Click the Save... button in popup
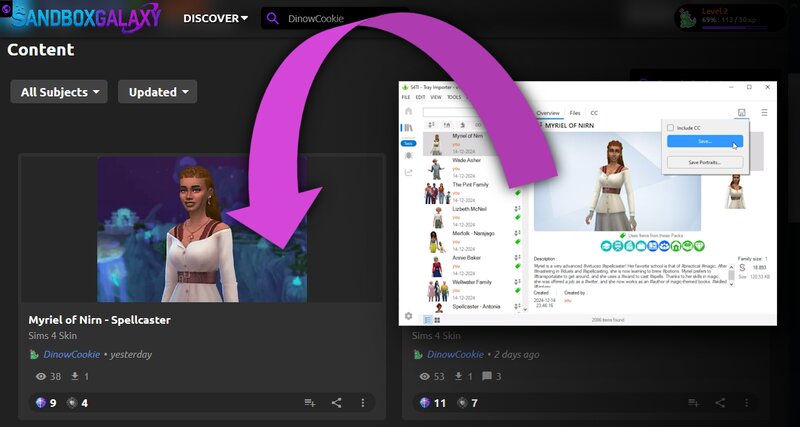The height and width of the screenshot is (427, 800). pyautogui.click(x=704, y=142)
